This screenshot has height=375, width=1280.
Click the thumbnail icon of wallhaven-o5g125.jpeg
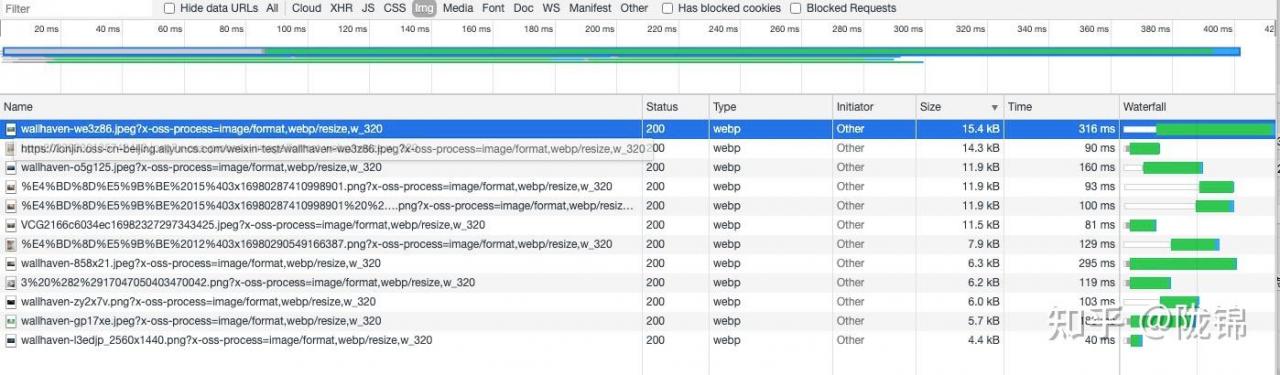tap(11, 167)
